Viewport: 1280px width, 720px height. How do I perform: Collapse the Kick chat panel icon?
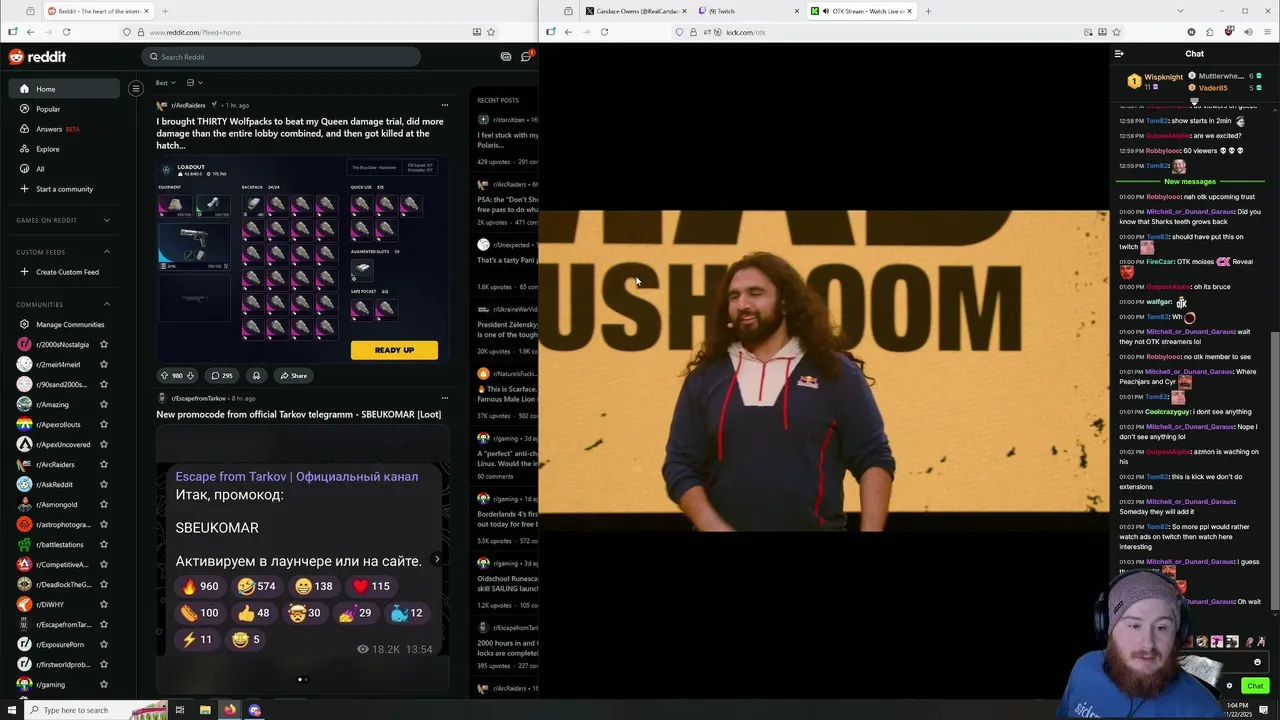(1119, 54)
